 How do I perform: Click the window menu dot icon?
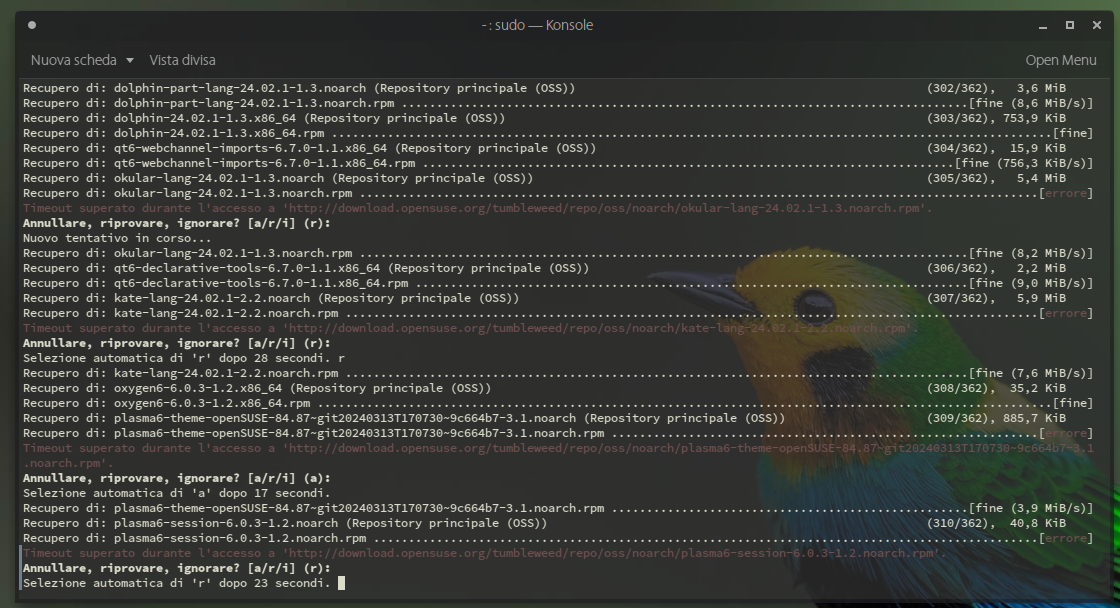[31, 25]
